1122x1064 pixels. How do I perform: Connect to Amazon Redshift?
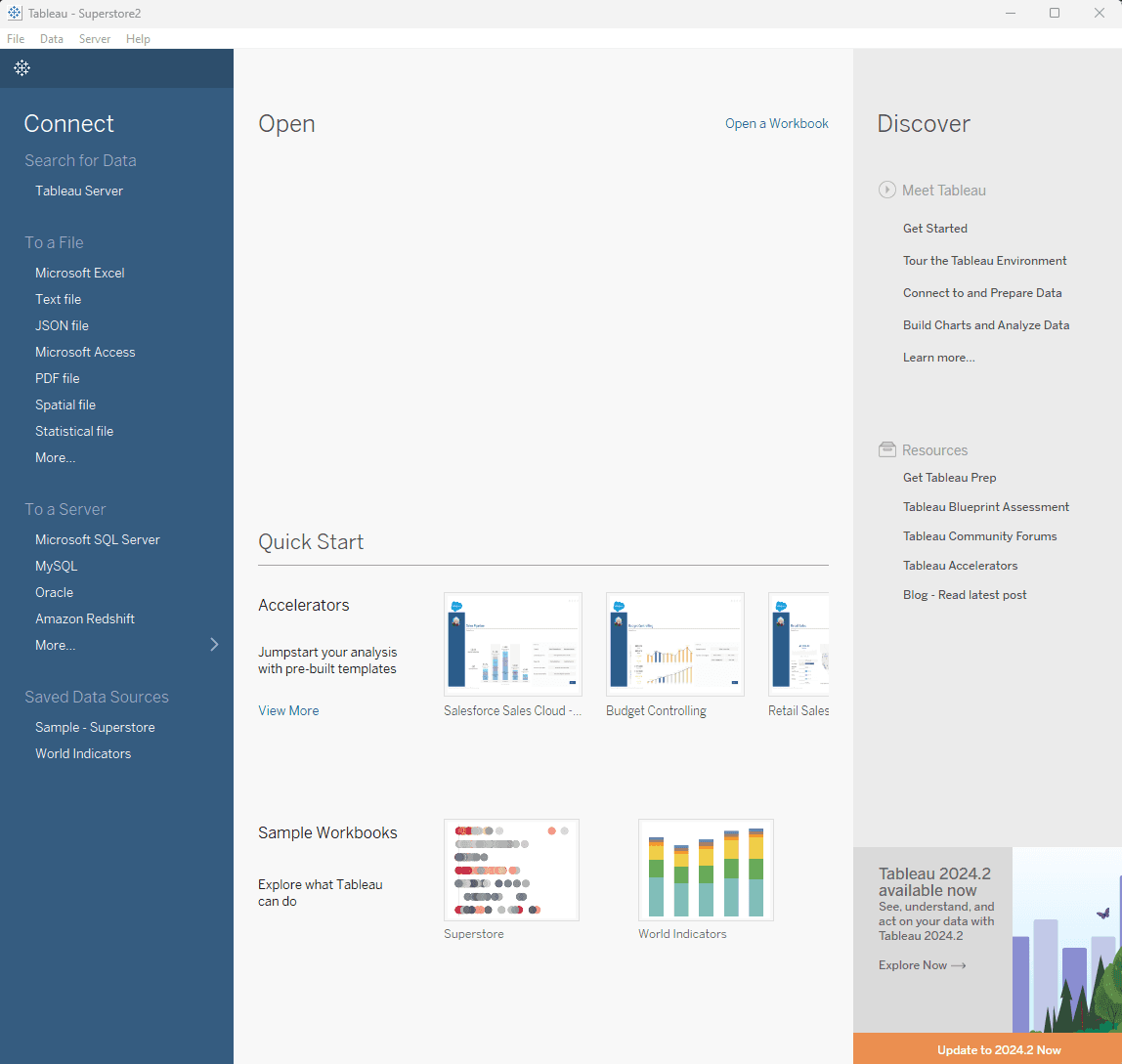coord(84,618)
